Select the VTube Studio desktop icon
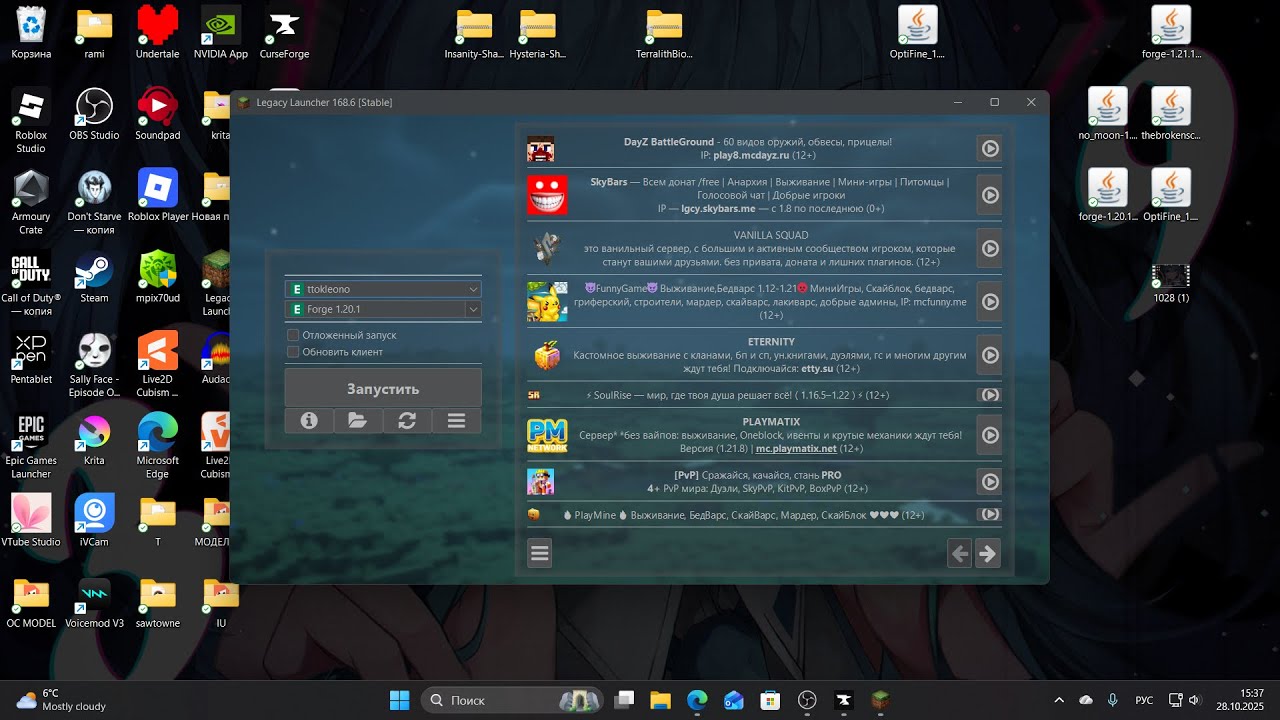 click(x=31, y=520)
